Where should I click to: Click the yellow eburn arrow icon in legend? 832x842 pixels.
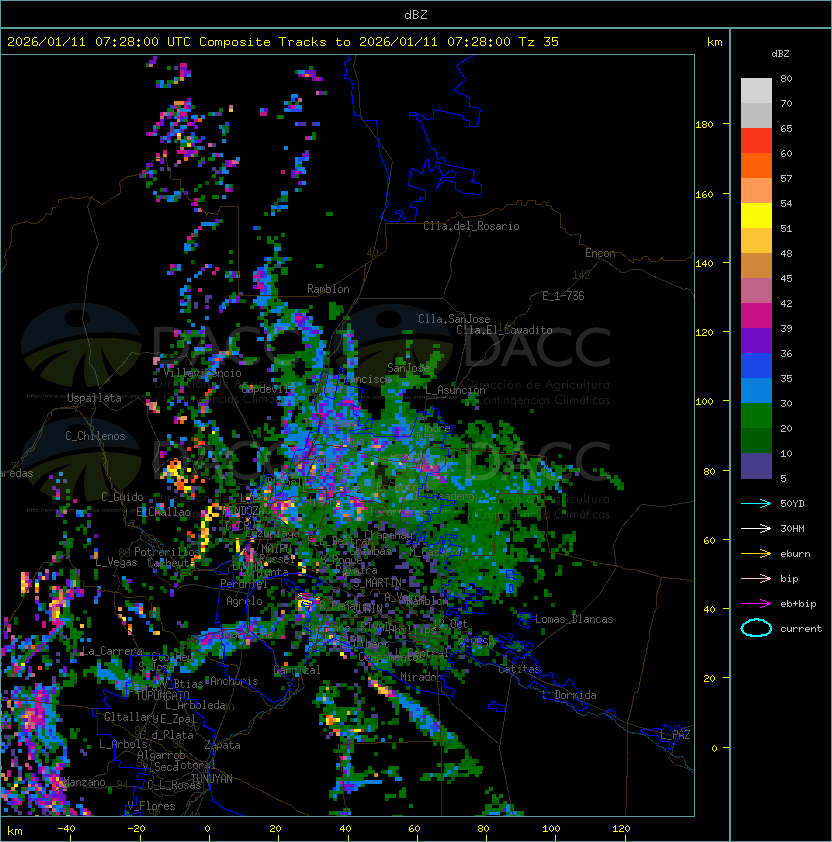(756, 554)
